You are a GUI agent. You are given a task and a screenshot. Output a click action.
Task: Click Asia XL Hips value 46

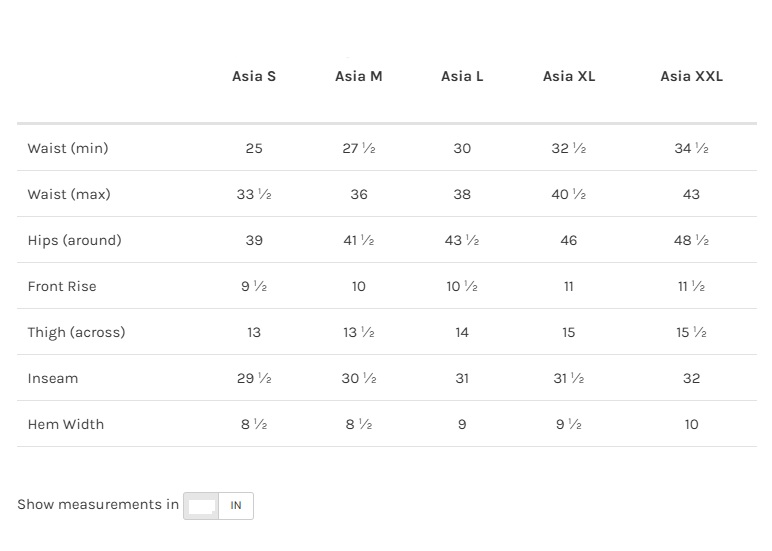point(569,240)
